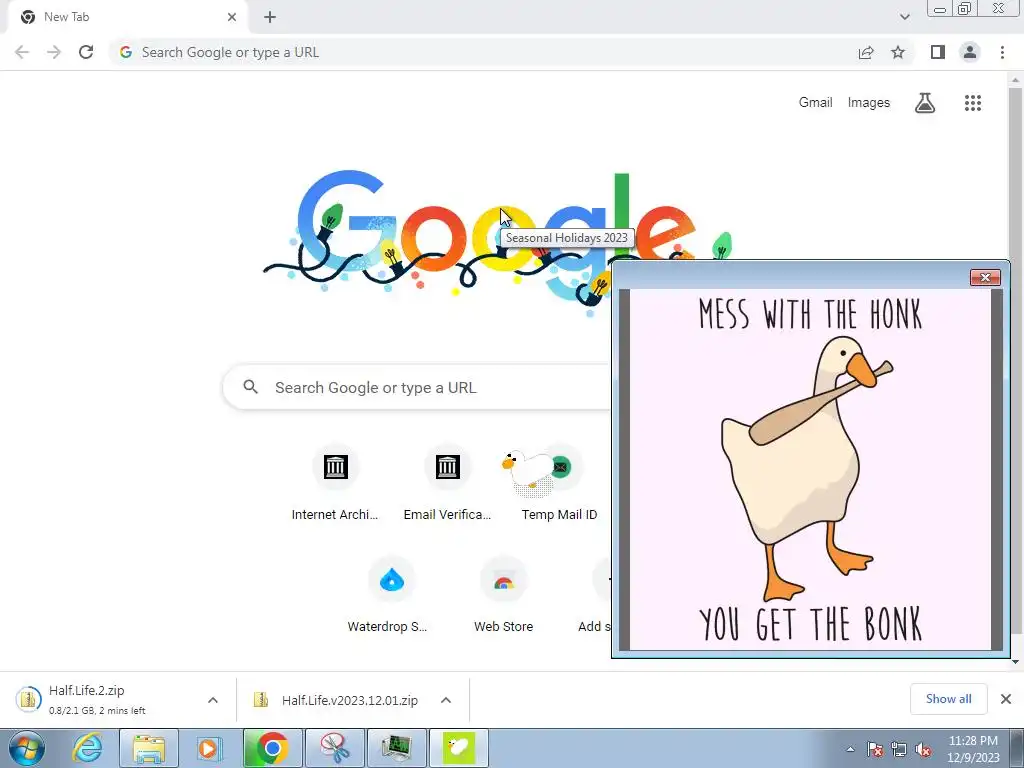1024x768 pixels.
Task: Open Windows Media Player on taskbar
Action: tap(209, 748)
